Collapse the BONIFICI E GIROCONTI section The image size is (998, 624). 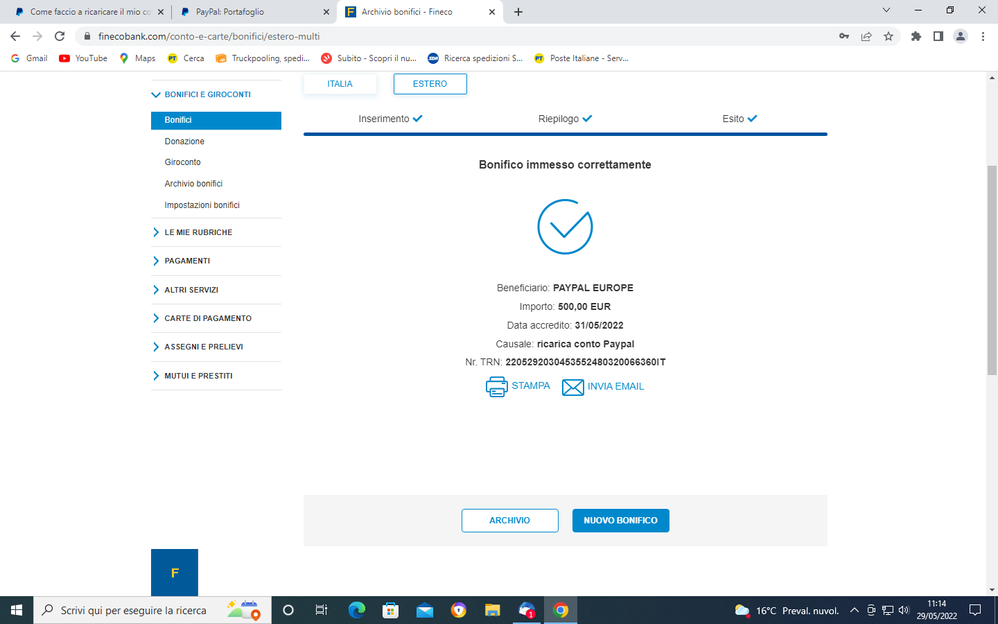point(201,94)
